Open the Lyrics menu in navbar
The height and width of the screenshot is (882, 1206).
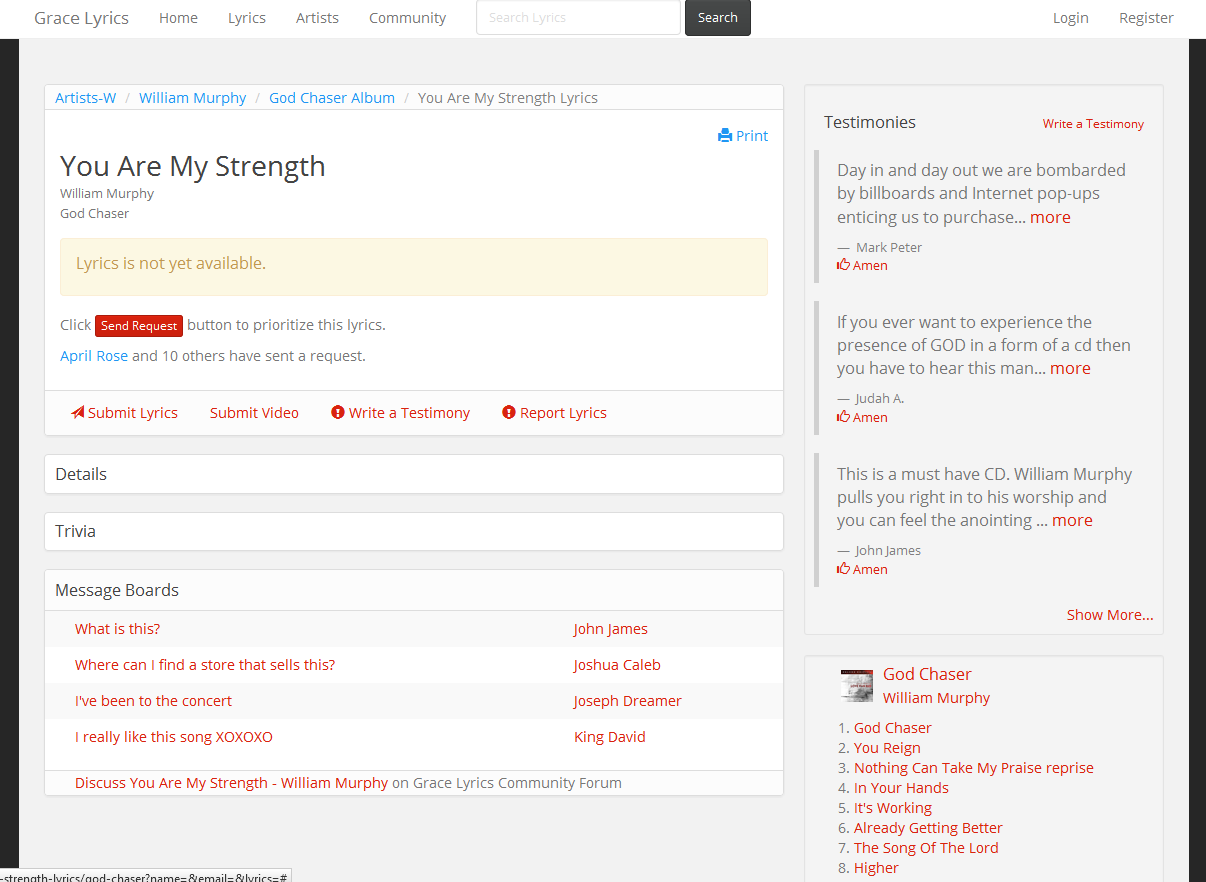point(247,18)
